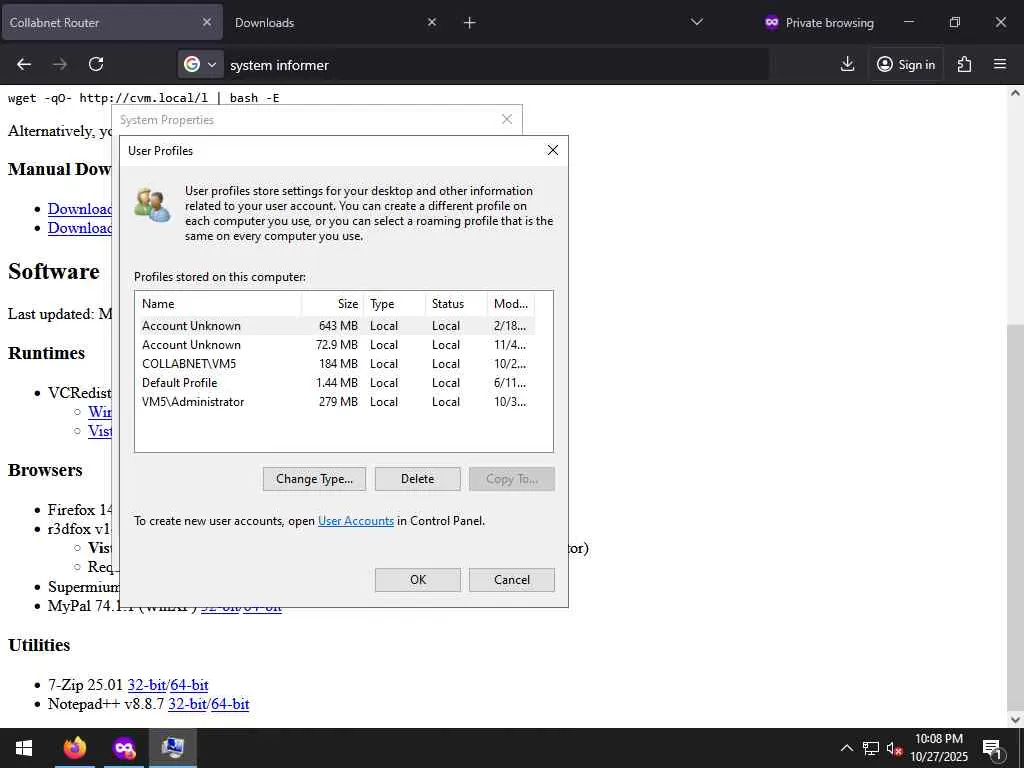
Task: Close the Collabnet Router tab
Action: (x=206, y=22)
